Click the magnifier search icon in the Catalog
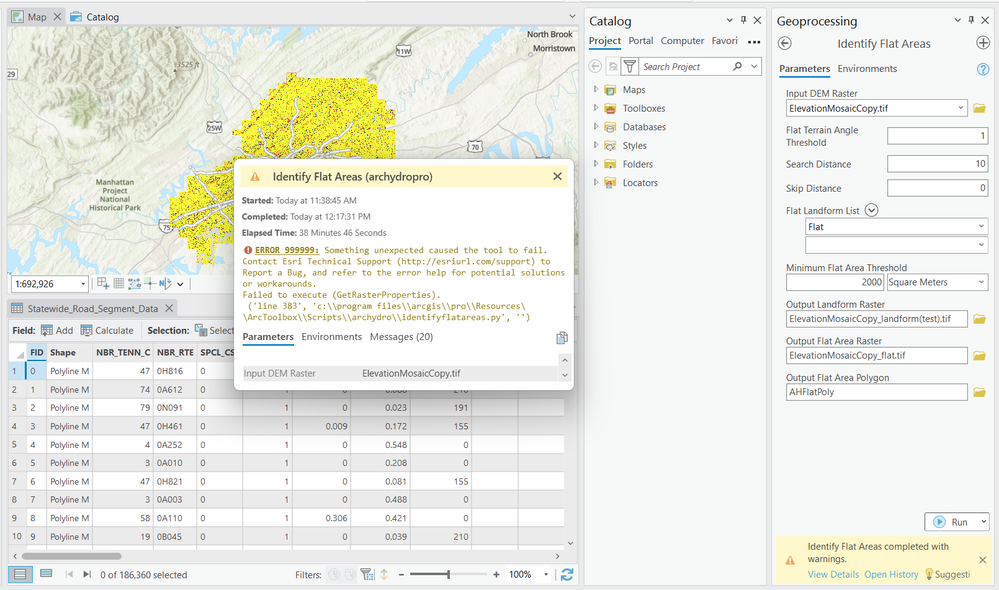This screenshot has height=590, width=999. point(738,66)
